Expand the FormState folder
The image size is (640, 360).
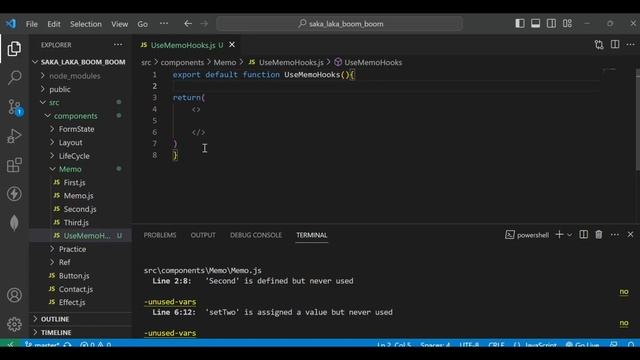80,129
